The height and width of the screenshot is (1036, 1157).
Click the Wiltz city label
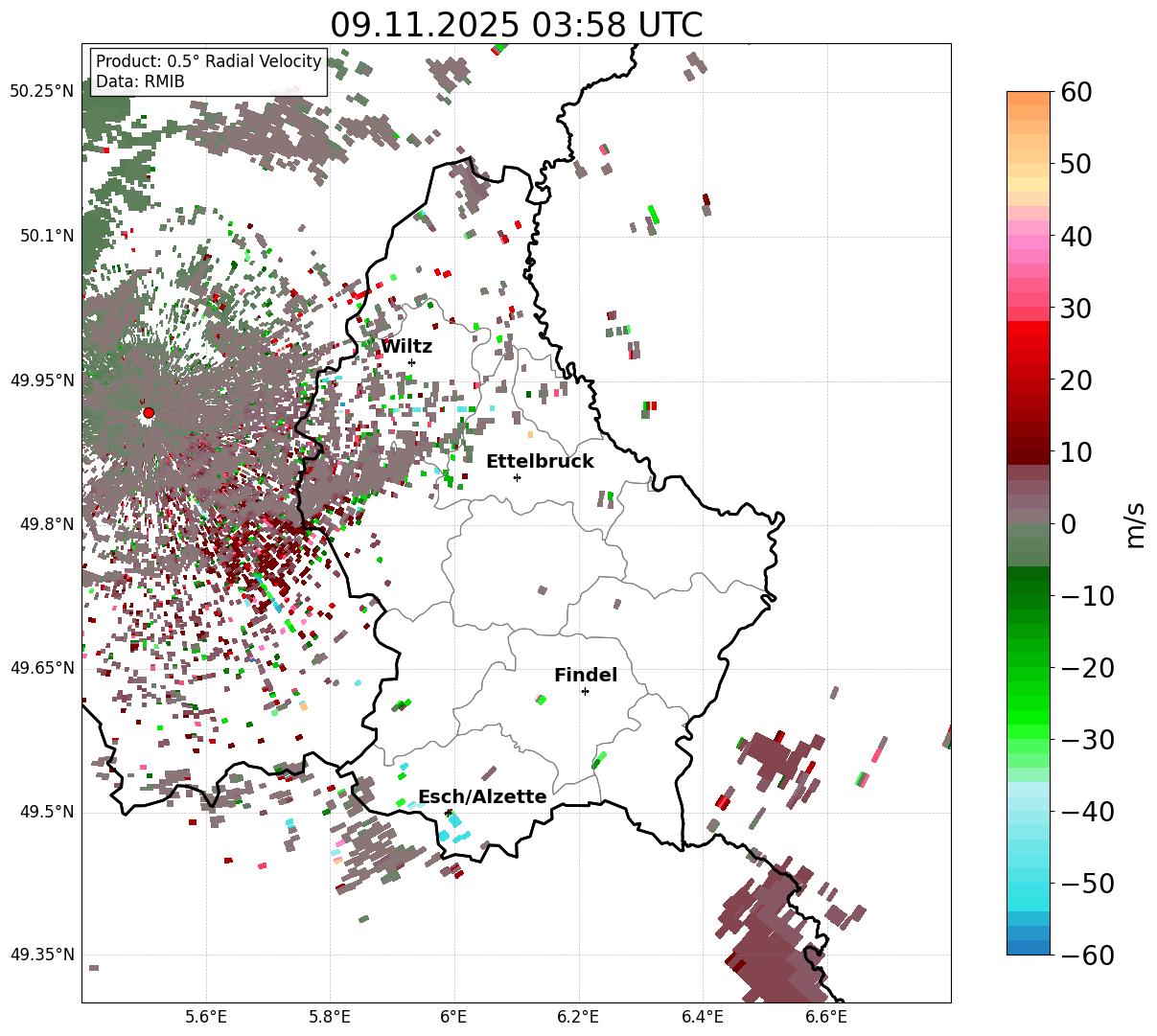click(406, 347)
